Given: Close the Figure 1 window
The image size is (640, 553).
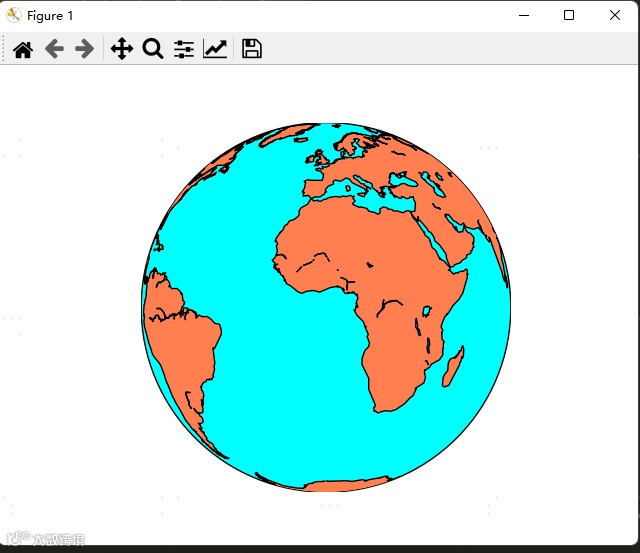Looking at the screenshot, I should (615, 16).
